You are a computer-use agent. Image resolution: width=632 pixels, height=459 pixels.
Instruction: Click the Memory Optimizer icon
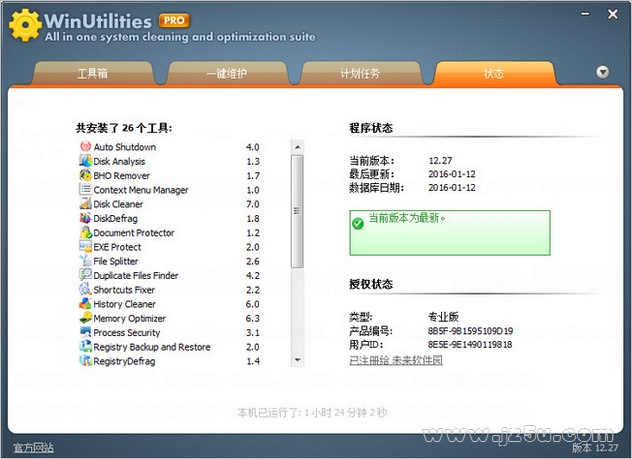tap(85, 318)
